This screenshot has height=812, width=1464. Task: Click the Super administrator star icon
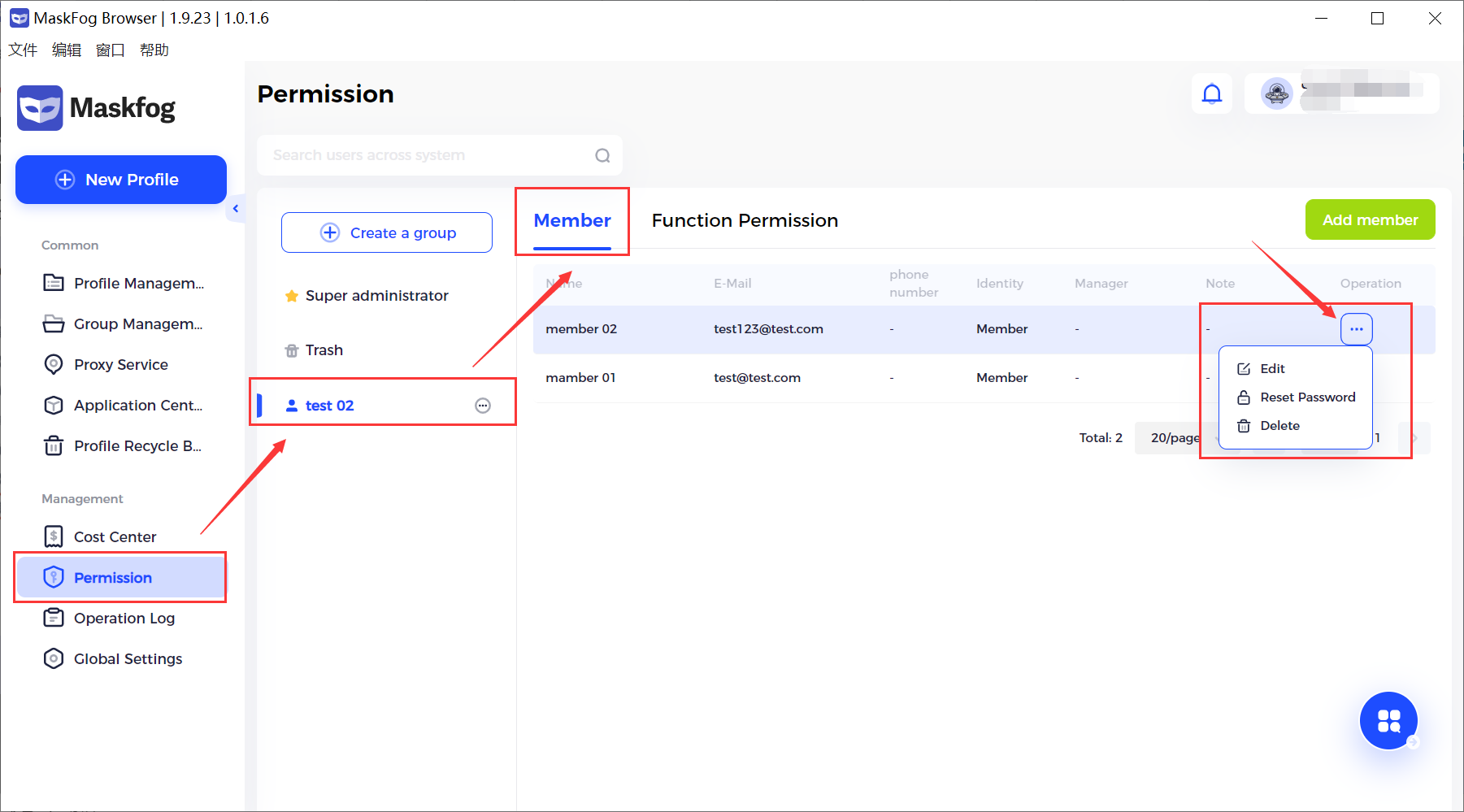(x=292, y=296)
